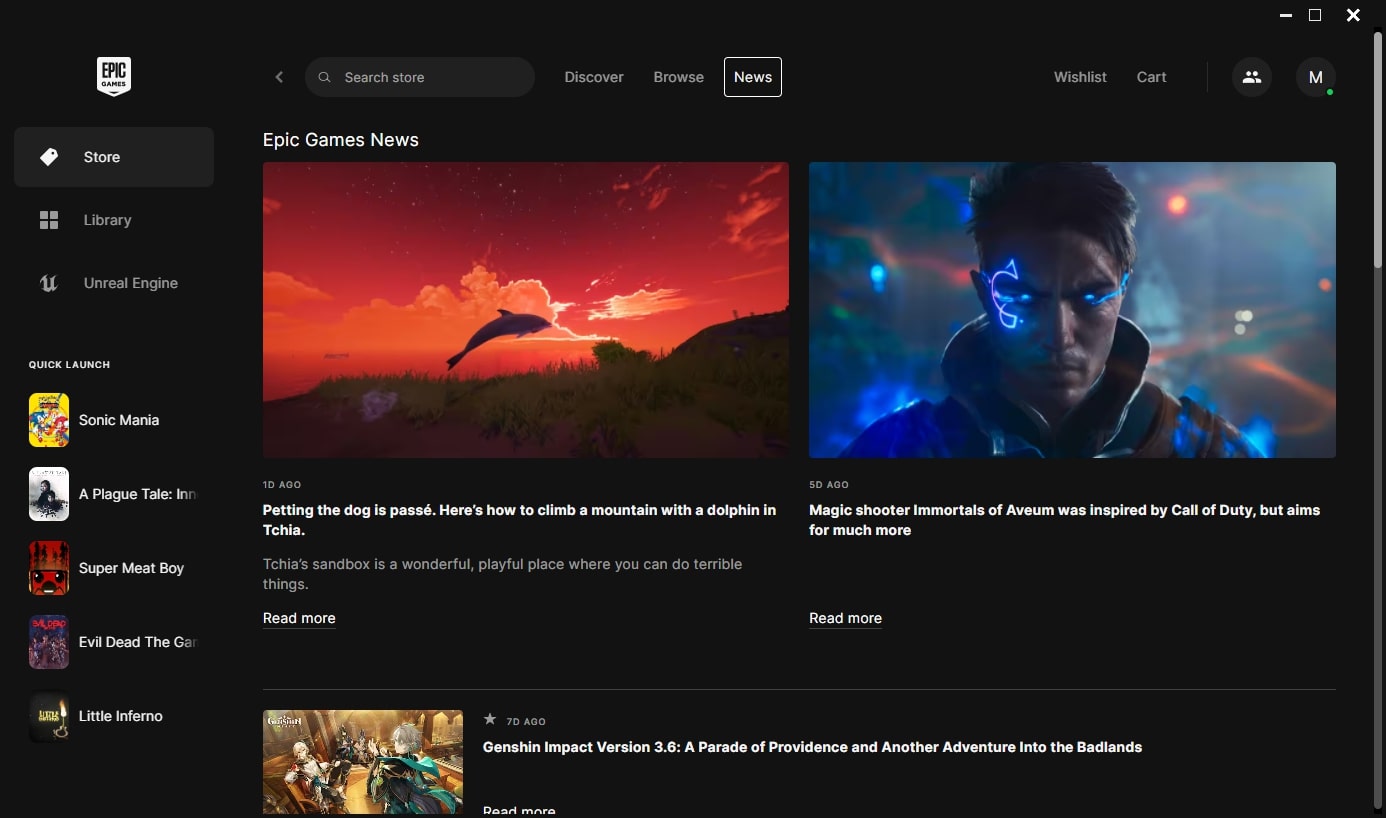Click Super Meat Boy game icon
Image resolution: width=1386 pixels, height=818 pixels.
tap(49, 568)
